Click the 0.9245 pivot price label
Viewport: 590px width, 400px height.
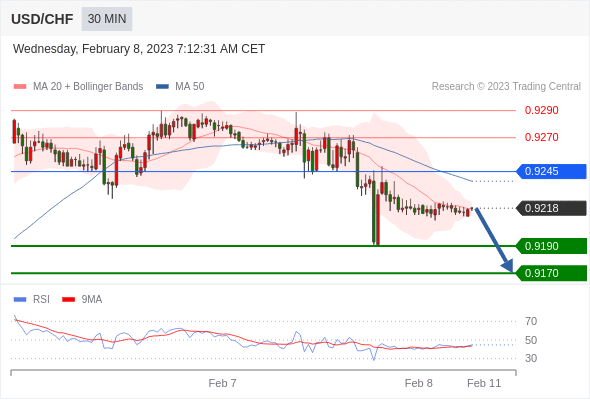(552, 172)
